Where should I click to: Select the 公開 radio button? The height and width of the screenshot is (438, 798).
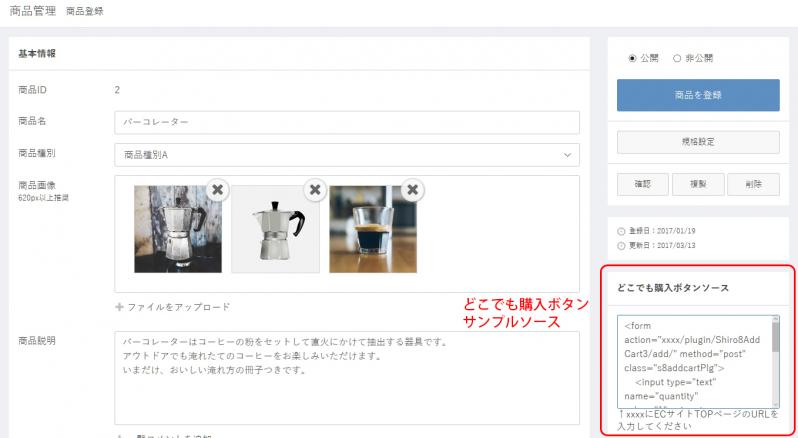(632, 59)
